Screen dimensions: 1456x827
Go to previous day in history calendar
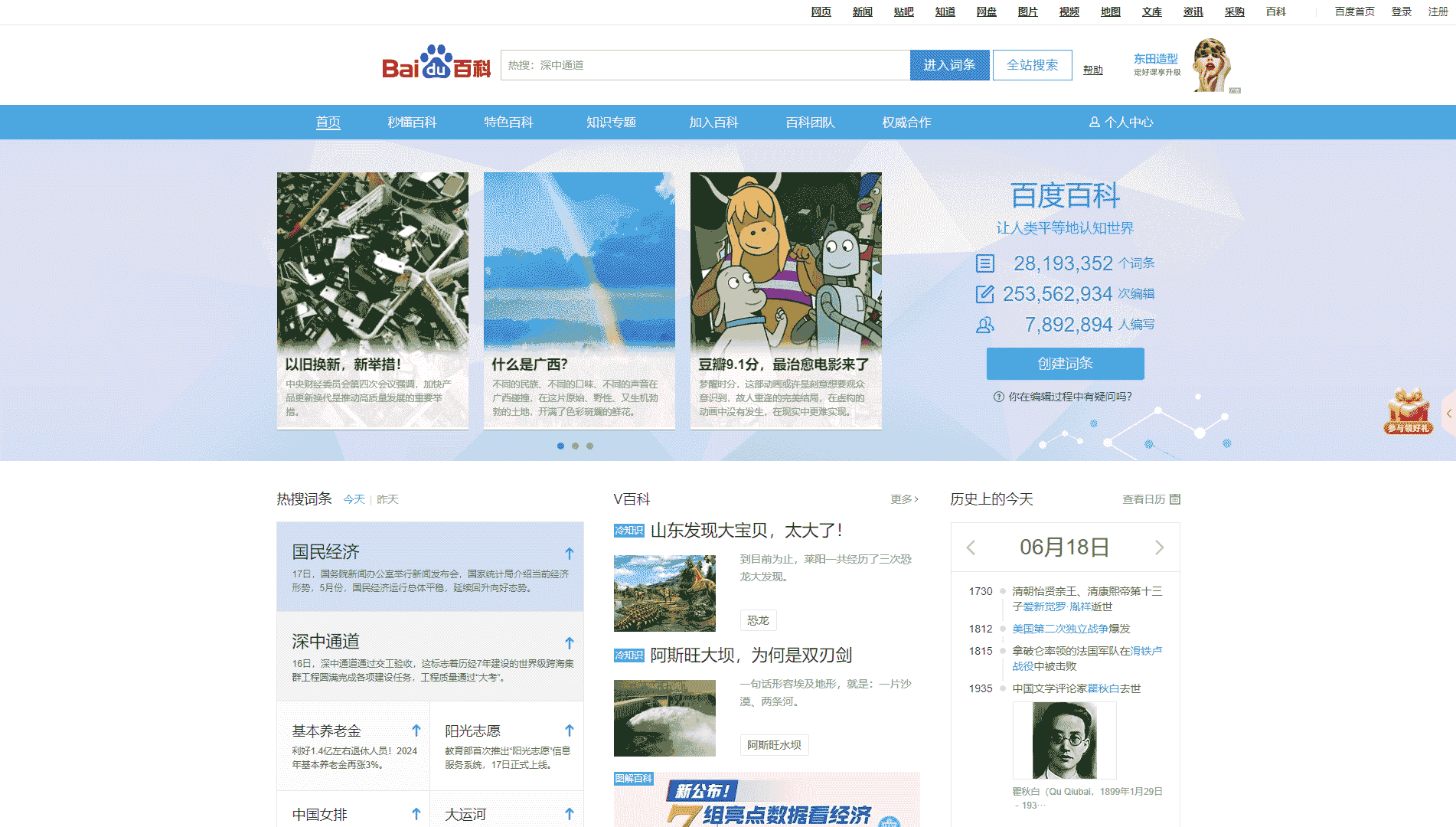[x=971, y=548]
